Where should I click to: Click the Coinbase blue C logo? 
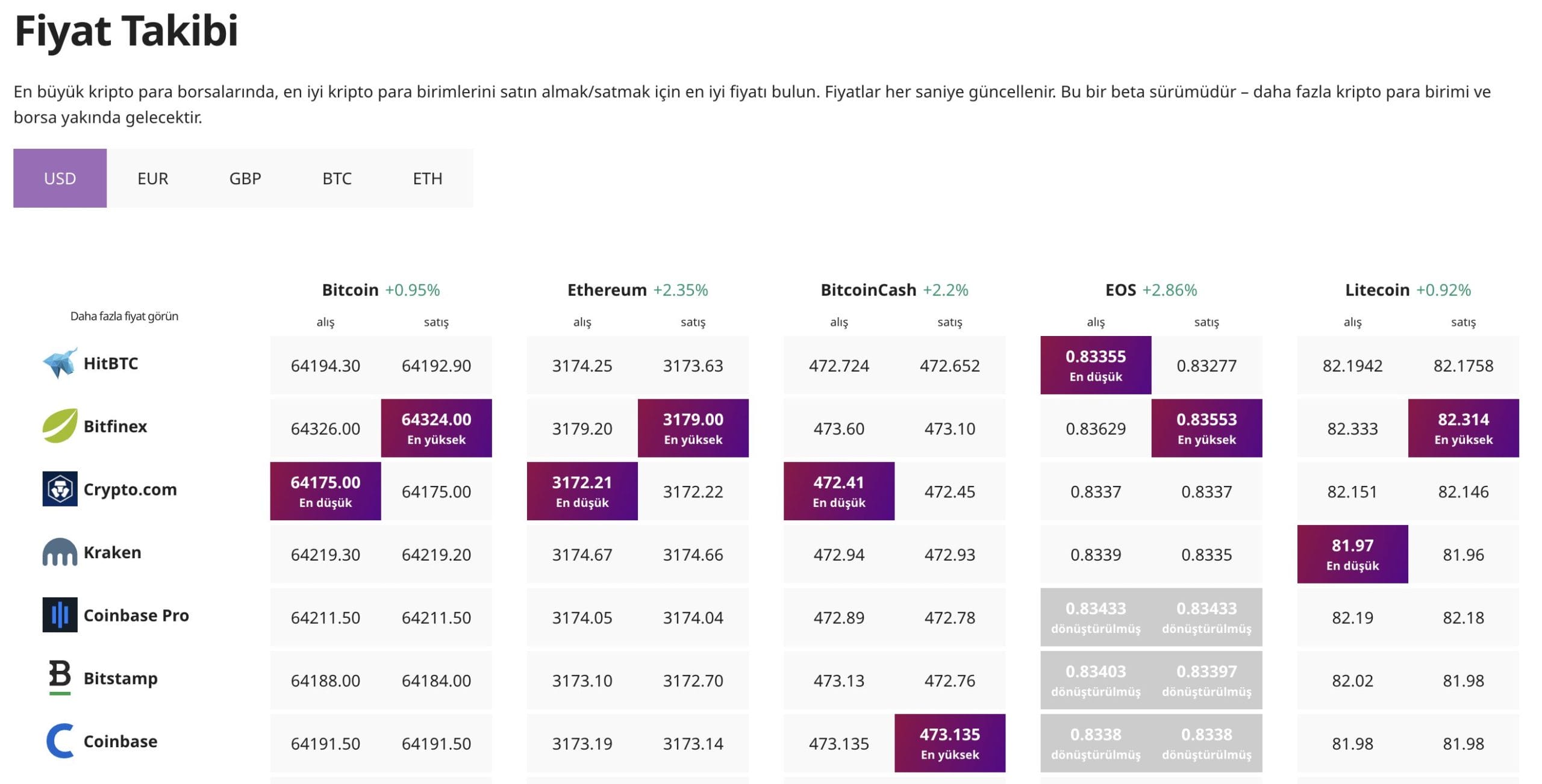pos(60,741)
